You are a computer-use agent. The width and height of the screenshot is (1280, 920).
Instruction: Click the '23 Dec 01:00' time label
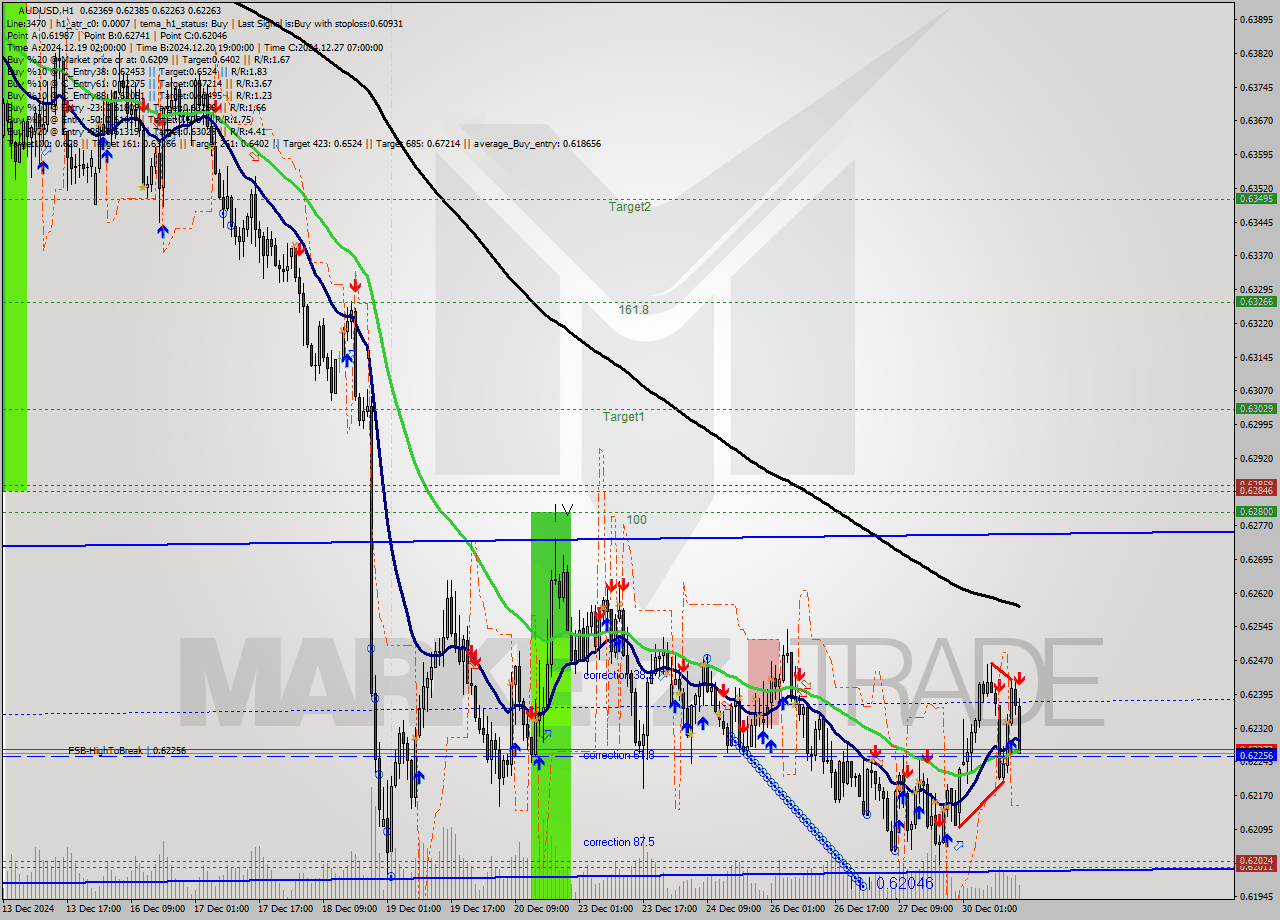tap(605, 909)
